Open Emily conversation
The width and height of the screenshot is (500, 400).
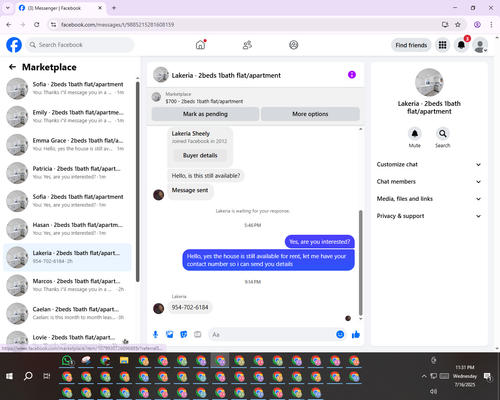pyautogui.click(x=68, y=116)
